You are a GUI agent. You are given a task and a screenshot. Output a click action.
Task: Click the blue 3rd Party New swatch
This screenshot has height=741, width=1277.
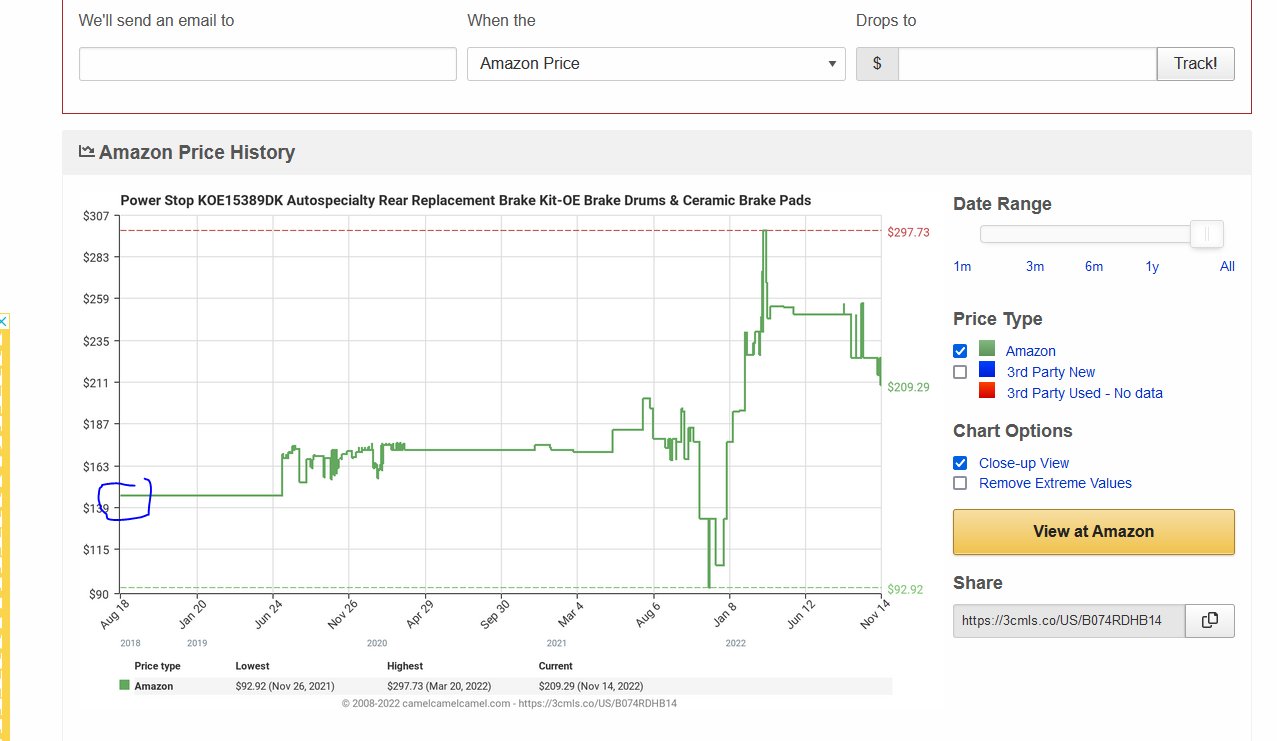(x=987, y=370)
